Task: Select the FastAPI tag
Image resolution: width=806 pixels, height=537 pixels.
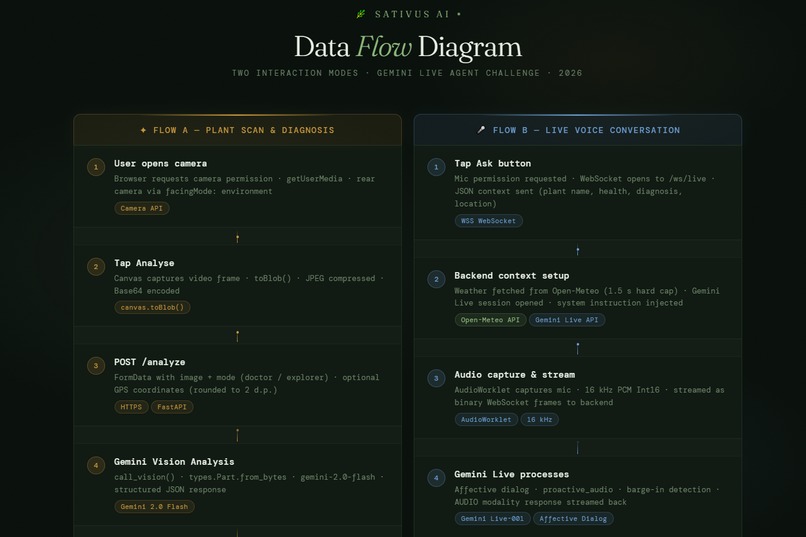Action: point(172,407)
